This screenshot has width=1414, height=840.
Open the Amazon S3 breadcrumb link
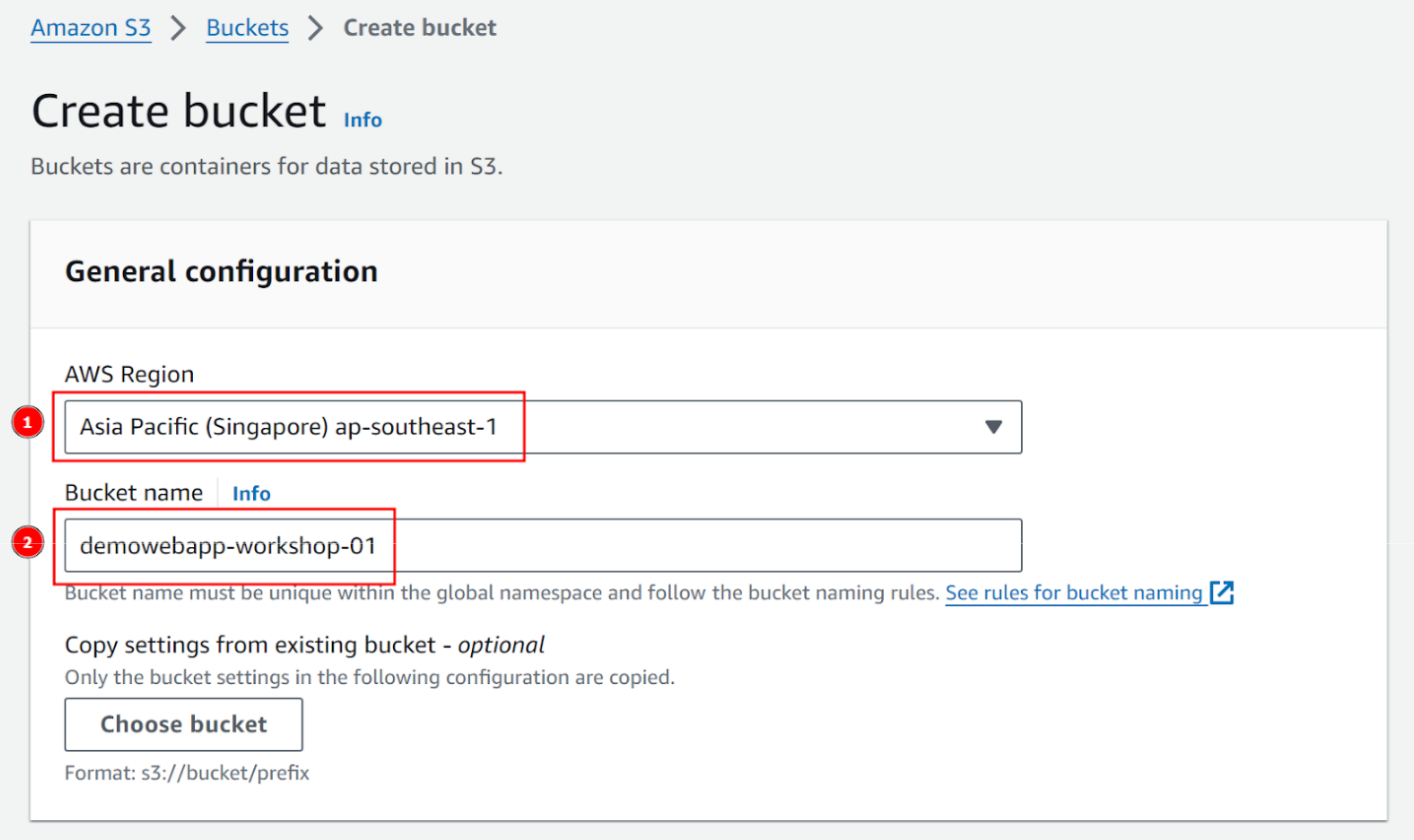pyautogui.click(x=91, y=27)
